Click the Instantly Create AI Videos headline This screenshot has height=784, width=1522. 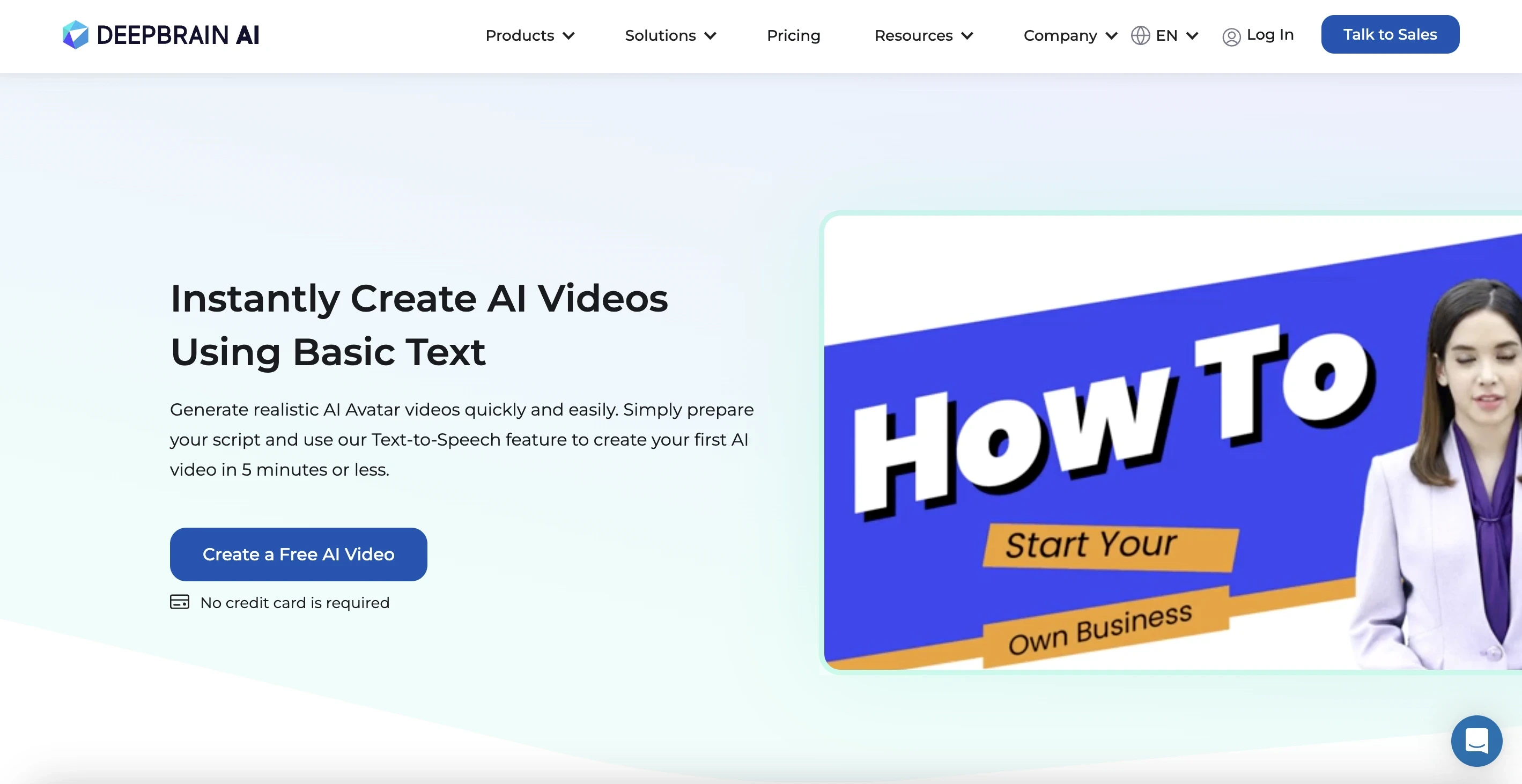click(x=419, y=324)
